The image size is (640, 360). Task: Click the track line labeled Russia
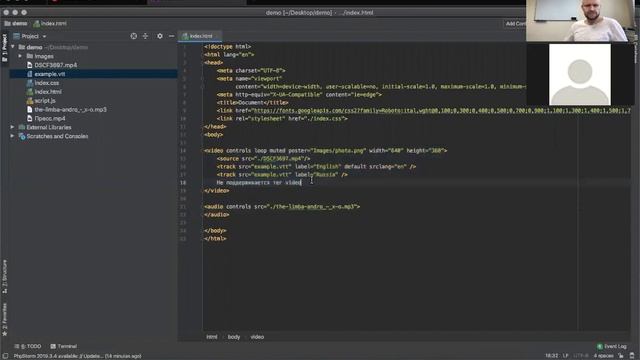(282, 175)
